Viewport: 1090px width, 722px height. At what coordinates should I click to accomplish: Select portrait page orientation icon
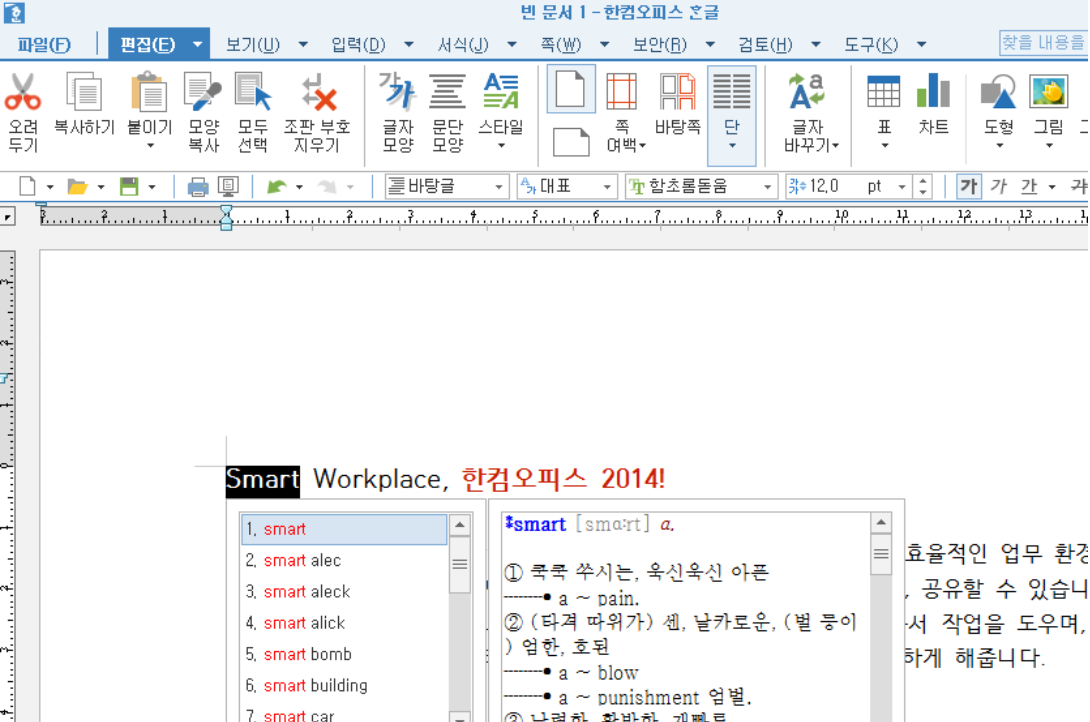click(x=571, y=89)
